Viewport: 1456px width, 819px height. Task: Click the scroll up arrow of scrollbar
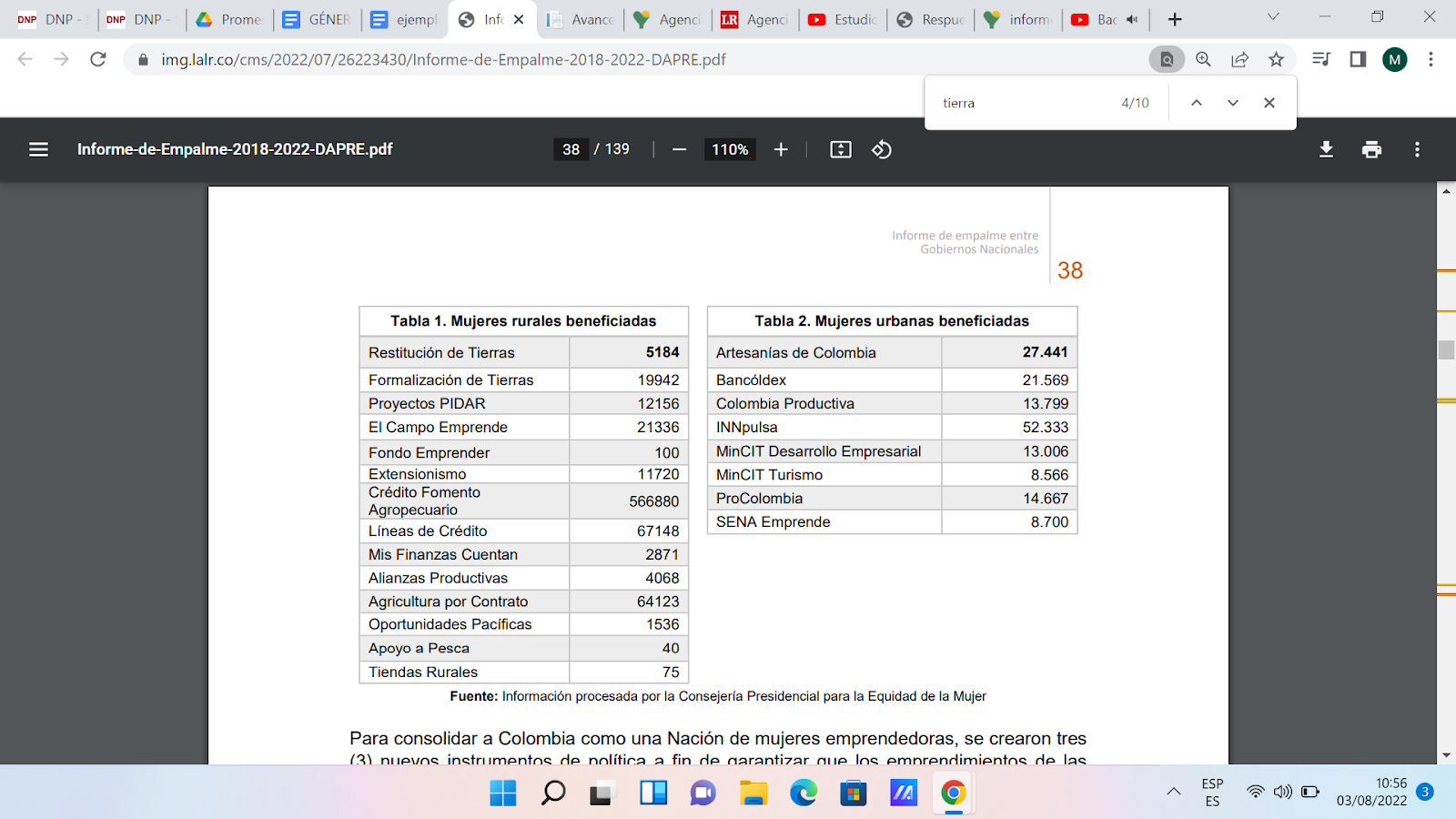[x=1446, y=191]
